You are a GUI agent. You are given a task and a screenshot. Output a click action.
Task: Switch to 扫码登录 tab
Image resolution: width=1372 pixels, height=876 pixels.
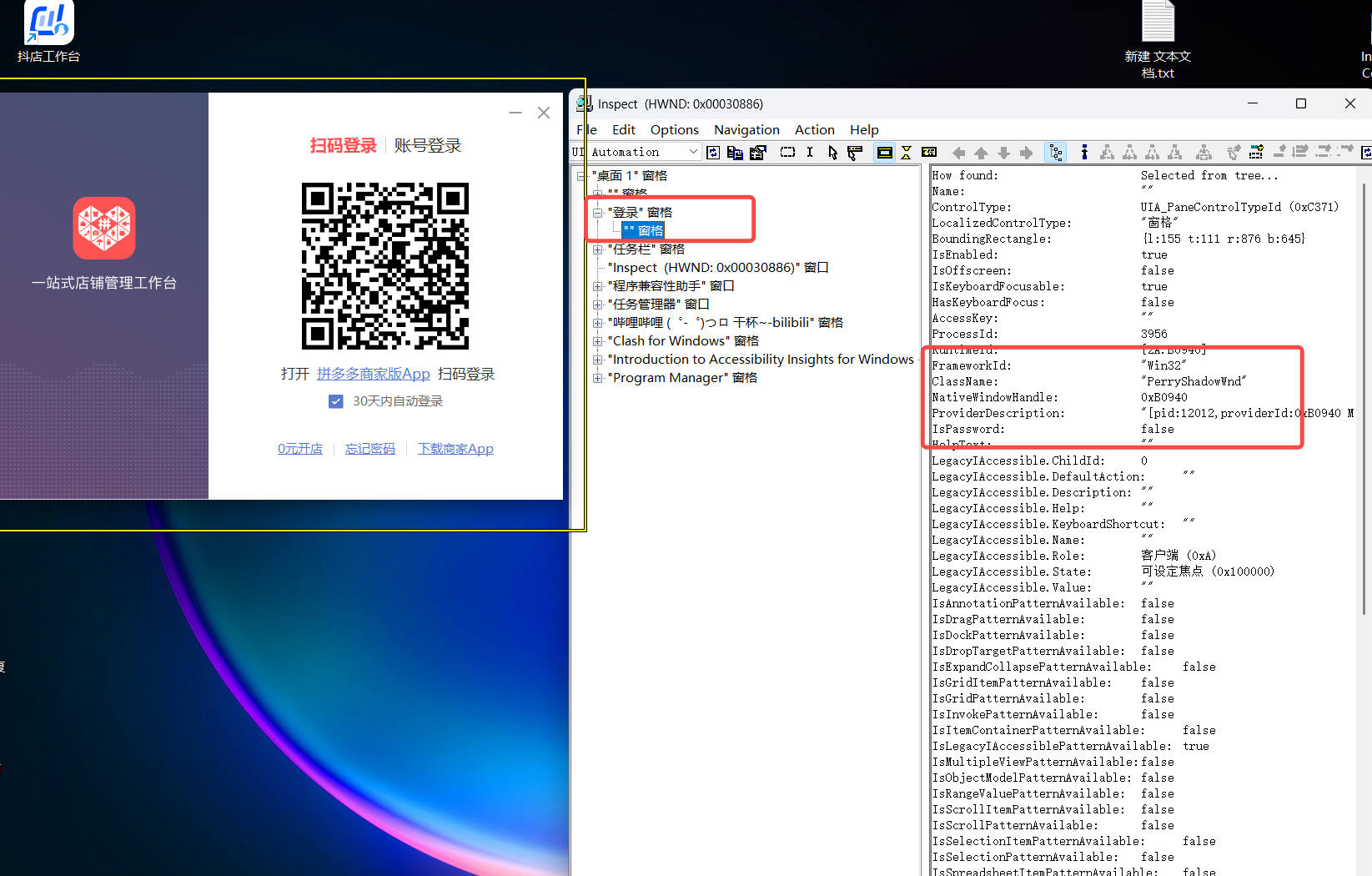point(344,145)
